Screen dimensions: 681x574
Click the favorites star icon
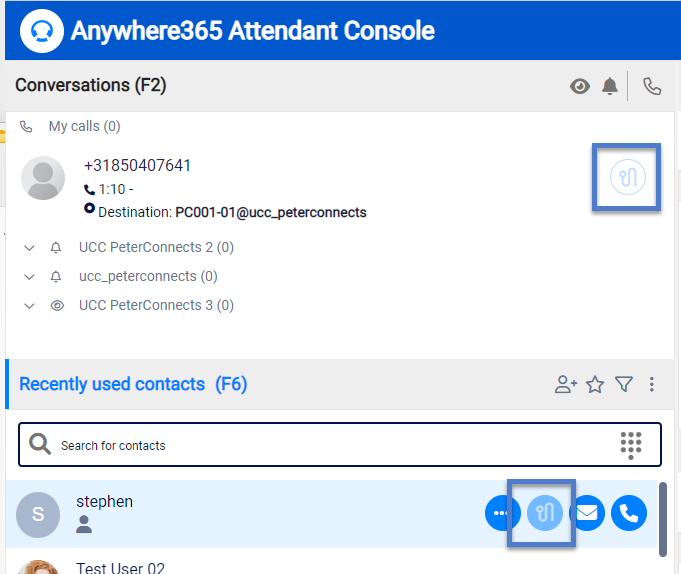coord(595,384)
